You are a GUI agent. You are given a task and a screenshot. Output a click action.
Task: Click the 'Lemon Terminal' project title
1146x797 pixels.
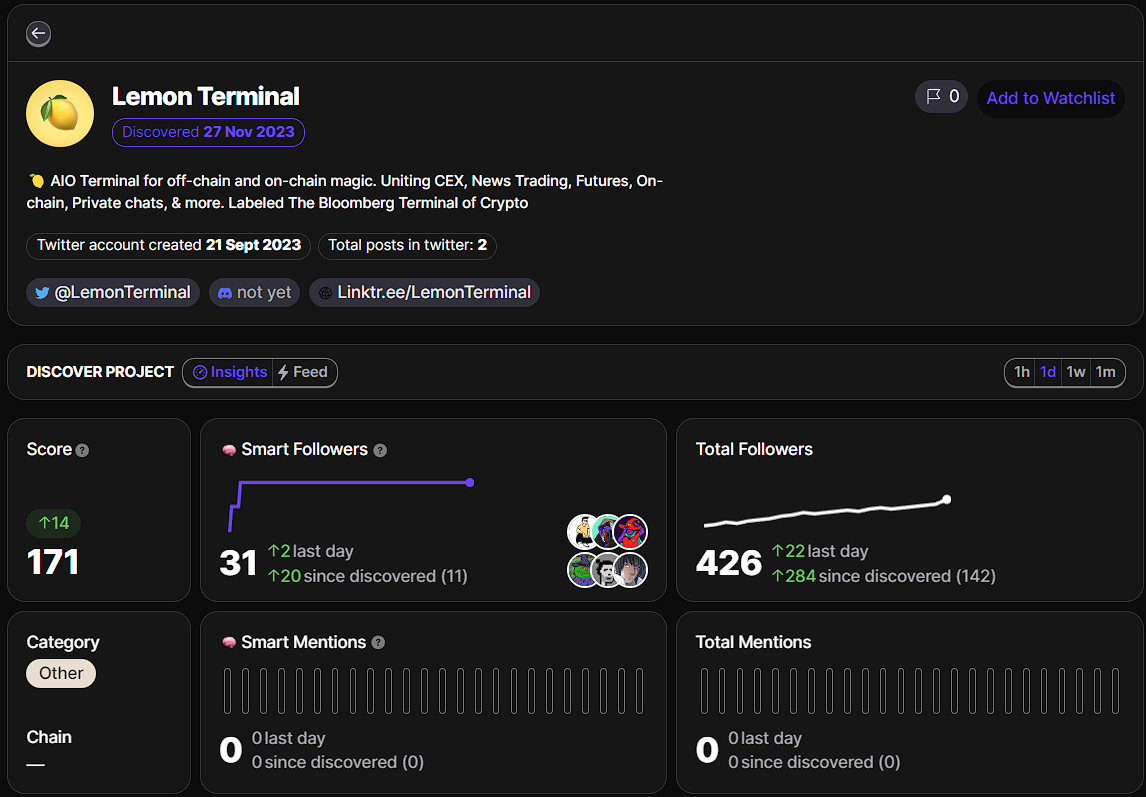[205, 97]
